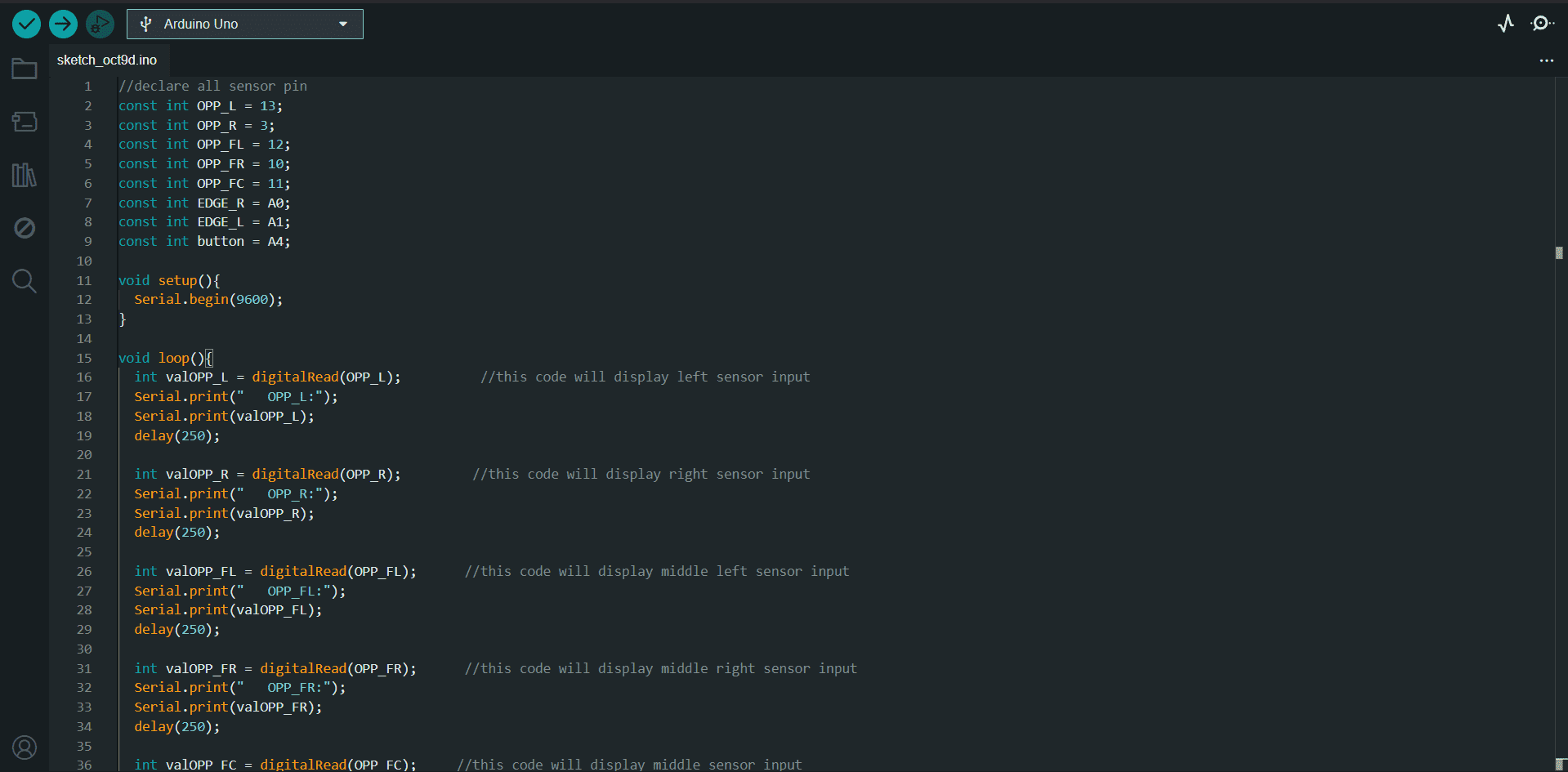Open the editor tab three-dots menu
Viewport: 1568px width, 772px height.
1546,60
